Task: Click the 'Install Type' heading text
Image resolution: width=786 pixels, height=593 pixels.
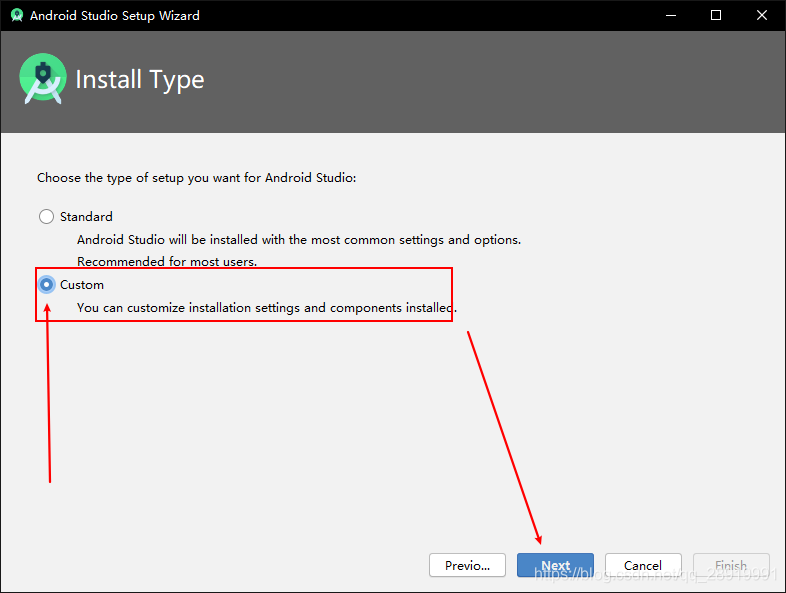Action: (140, 80)
